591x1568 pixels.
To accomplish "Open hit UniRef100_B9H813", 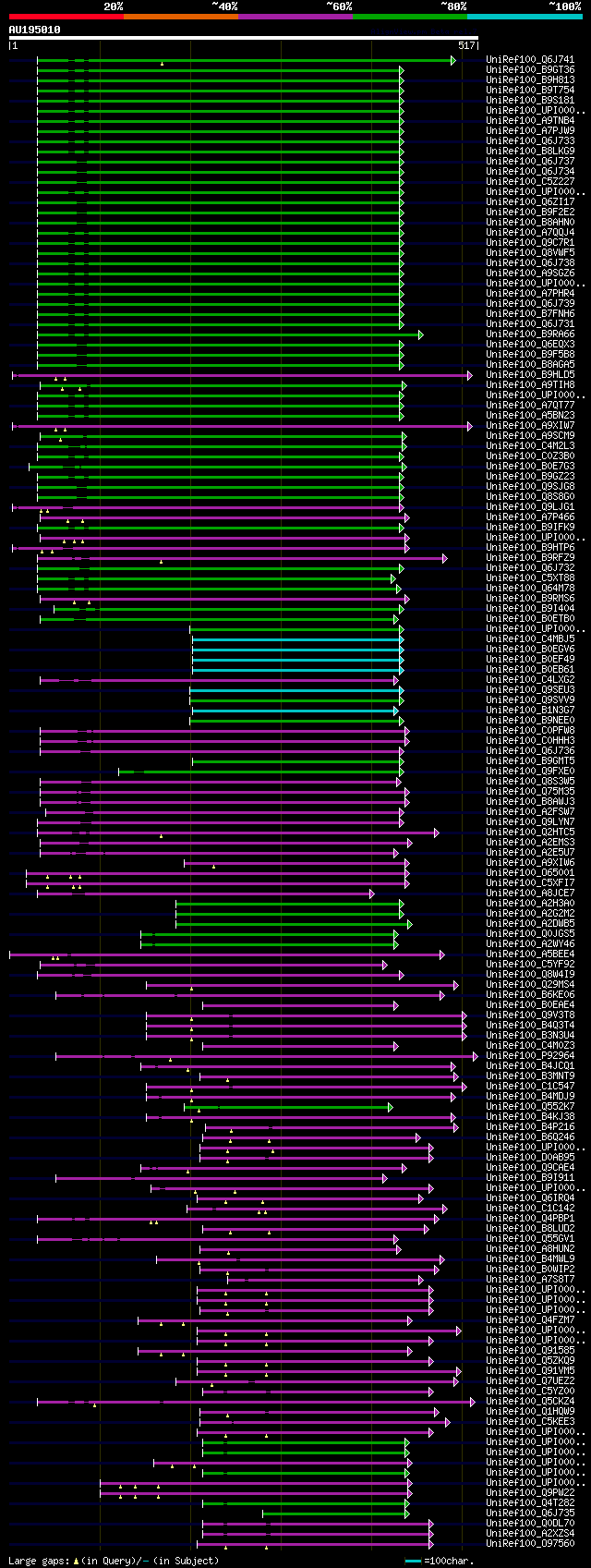I will tap(530, 80).
